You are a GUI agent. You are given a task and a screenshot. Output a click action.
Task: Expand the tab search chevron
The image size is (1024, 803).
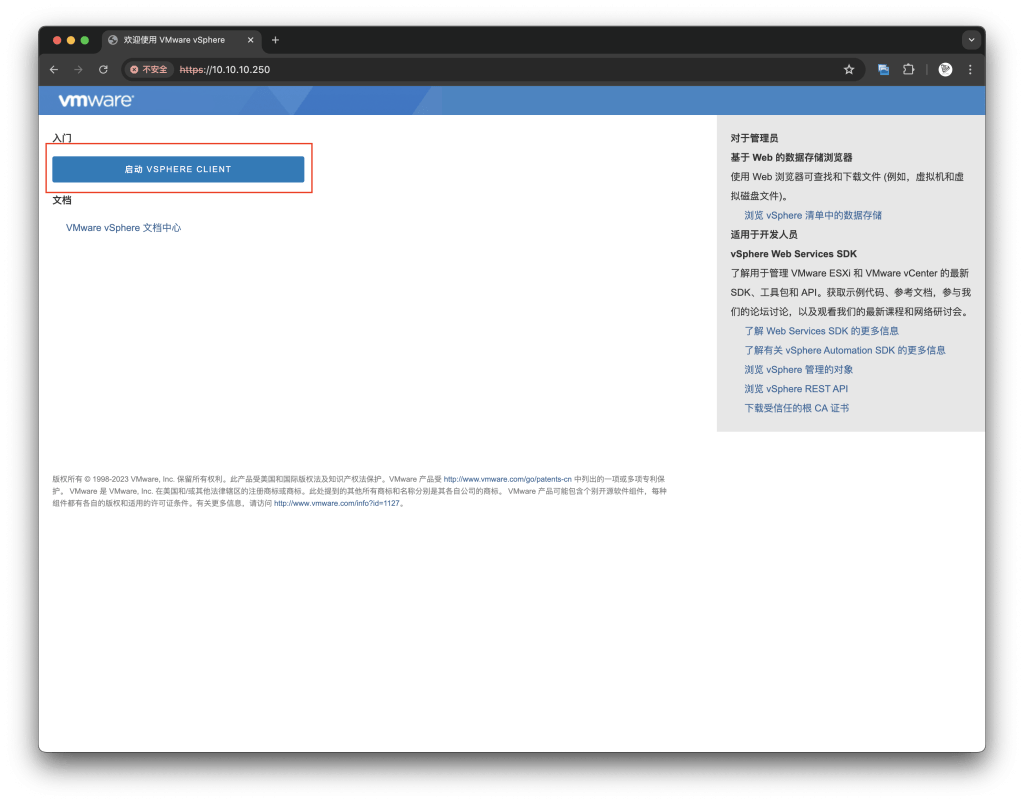pos(971,40)
